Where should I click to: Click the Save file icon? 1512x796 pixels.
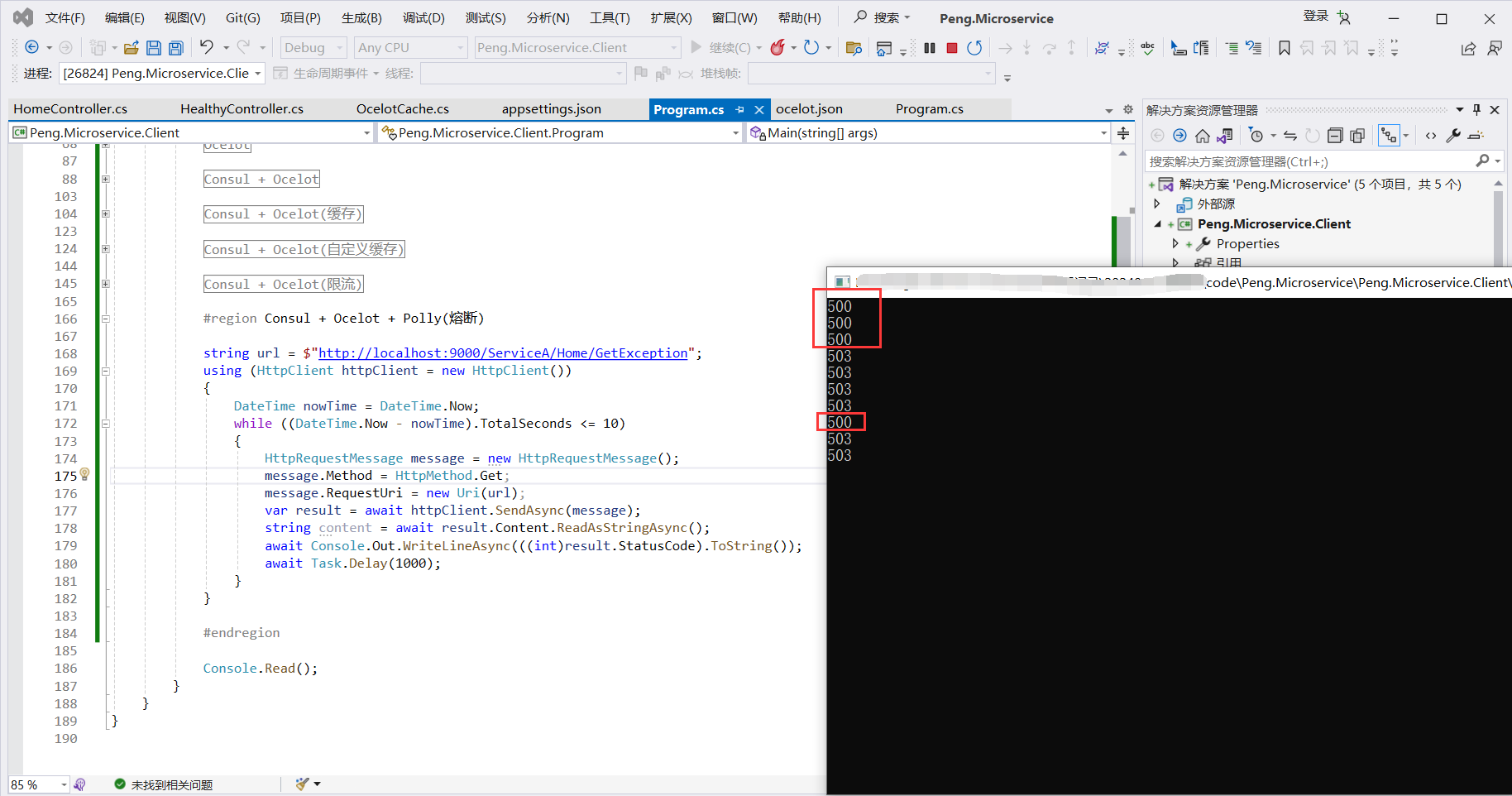(x=154, y=48)
